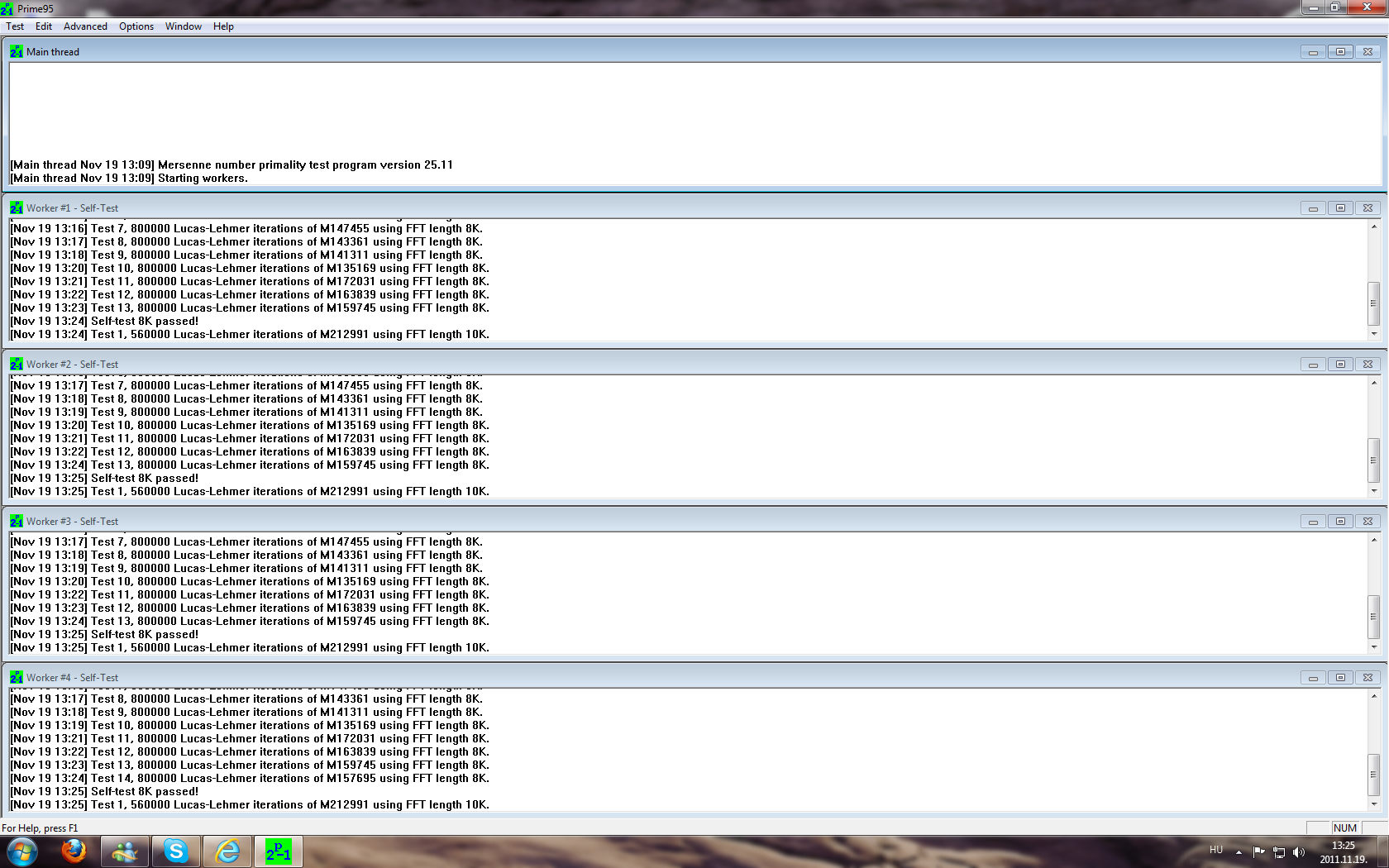Click the Worker #2 window icon
This screenshot has height=868, width=1389.
(17, 364)
